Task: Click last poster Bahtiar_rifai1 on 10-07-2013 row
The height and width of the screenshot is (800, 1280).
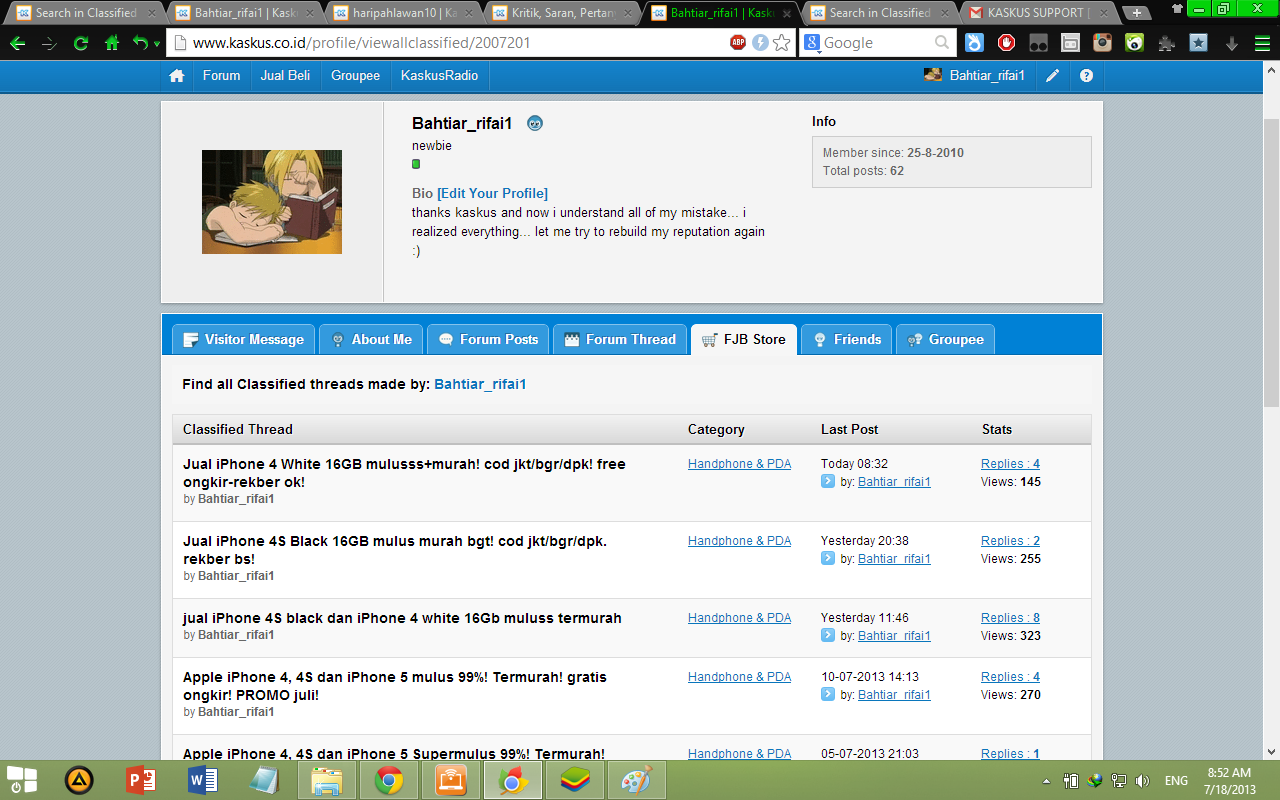Action: [894, 695]
